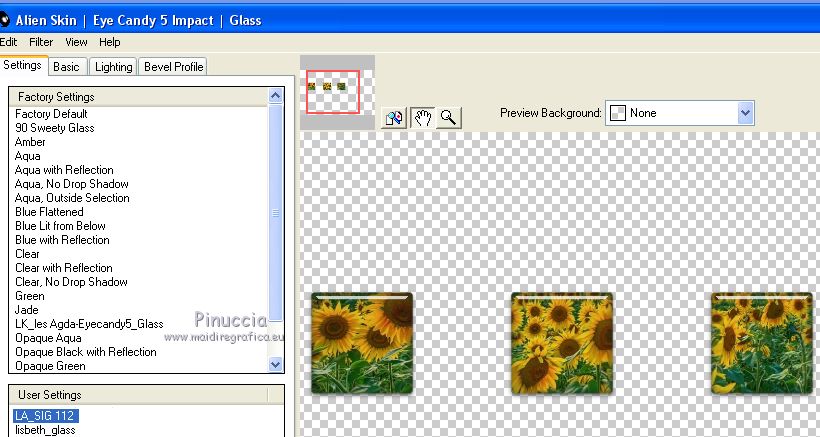Screen dimensions: 820x437
Task: Click the left sunflower glass preview tile
Action: [362, 343]
